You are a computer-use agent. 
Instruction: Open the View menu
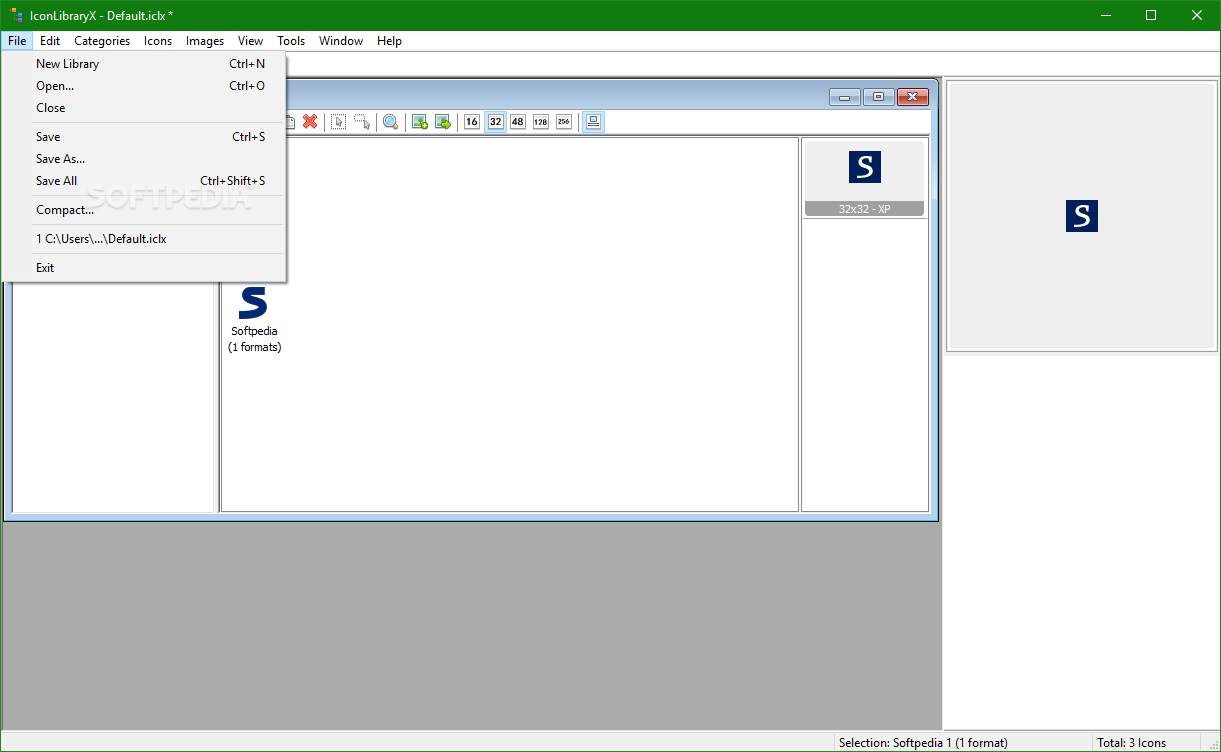[x=251, y=41]
